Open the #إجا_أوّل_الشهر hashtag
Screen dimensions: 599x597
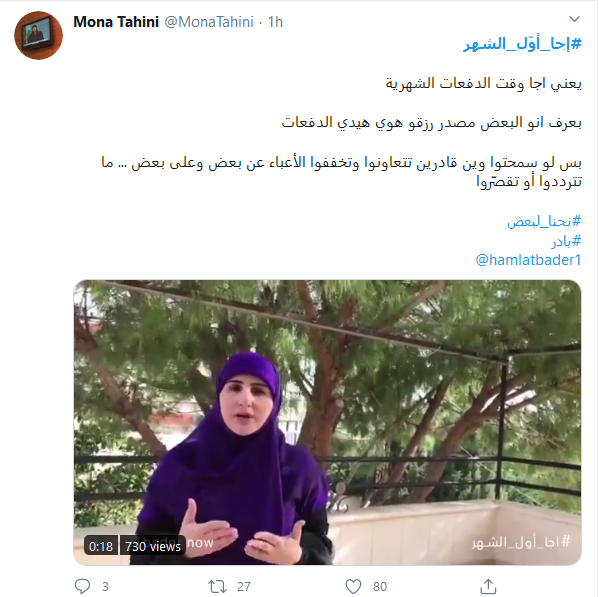tap(522, 44)
